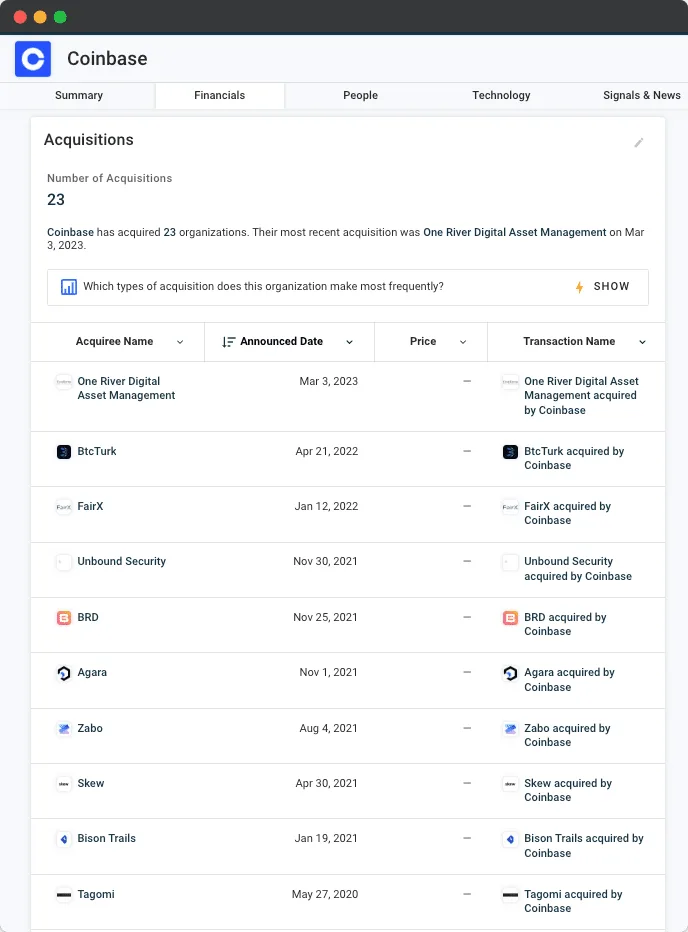This screenshot has width=688, height=932.
Task: Click the BtcTurk company logo
Action: click(63, 451)
